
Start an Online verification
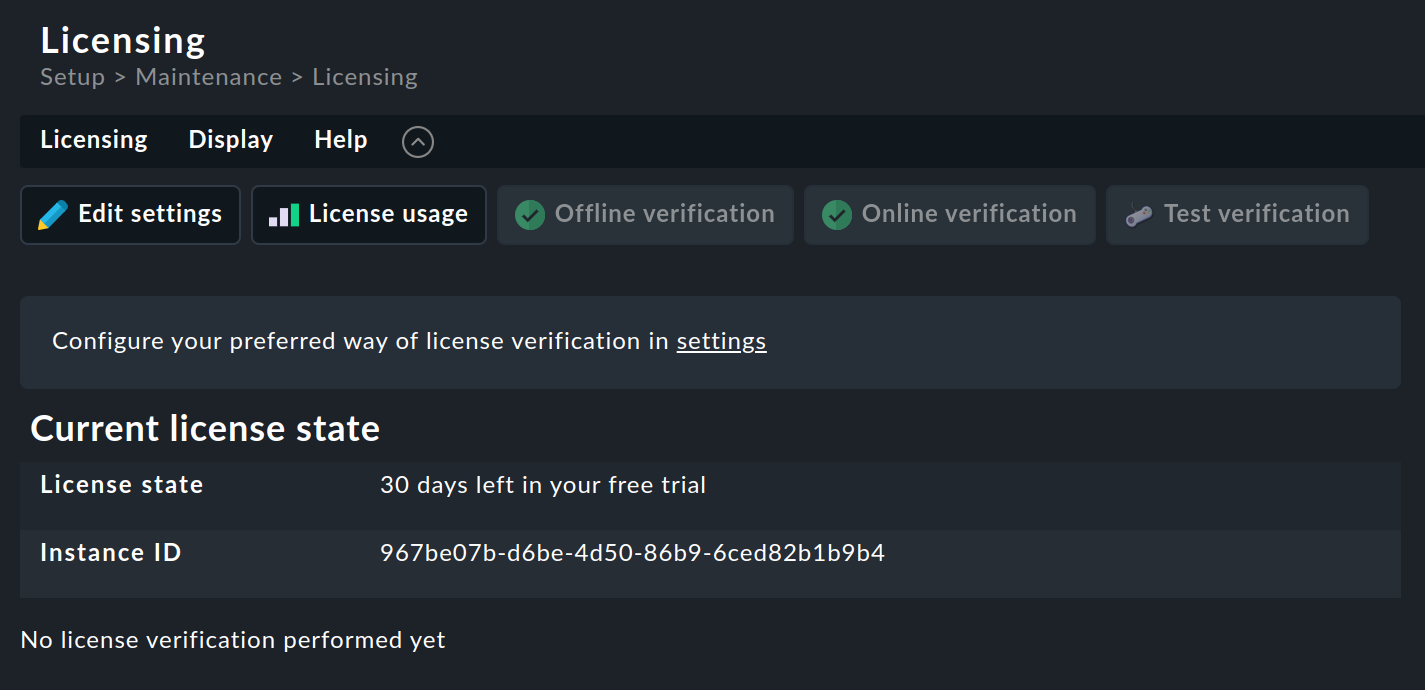point(949,214)
